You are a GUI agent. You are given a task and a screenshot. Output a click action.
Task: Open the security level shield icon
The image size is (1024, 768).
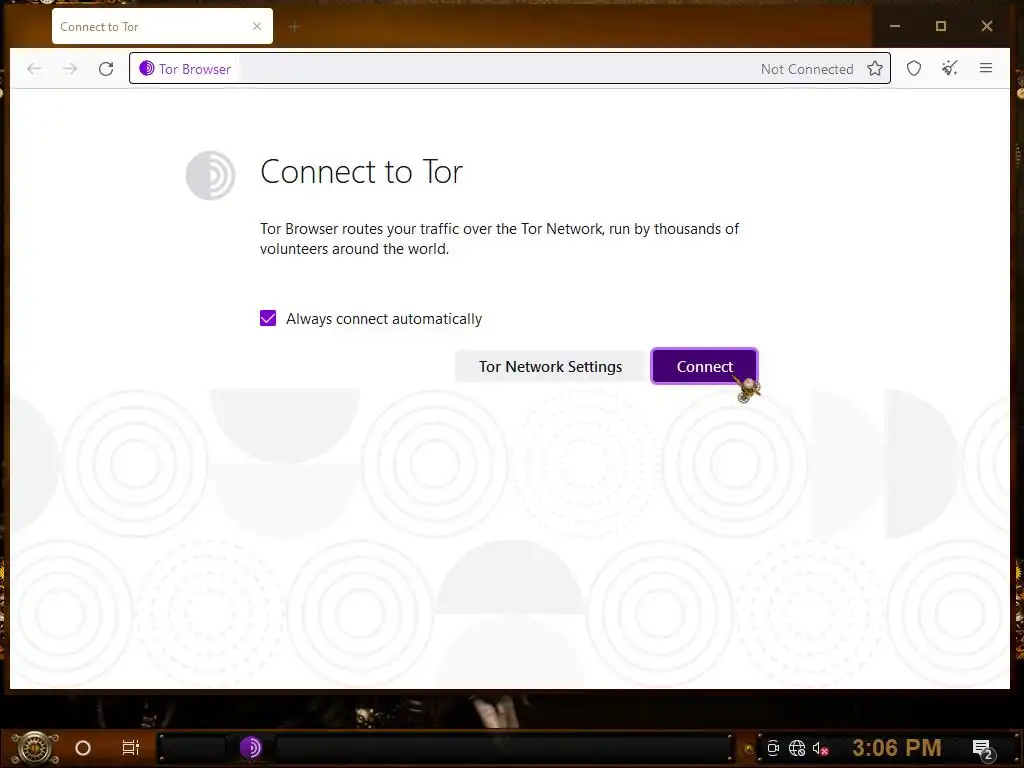coord(914,68)
